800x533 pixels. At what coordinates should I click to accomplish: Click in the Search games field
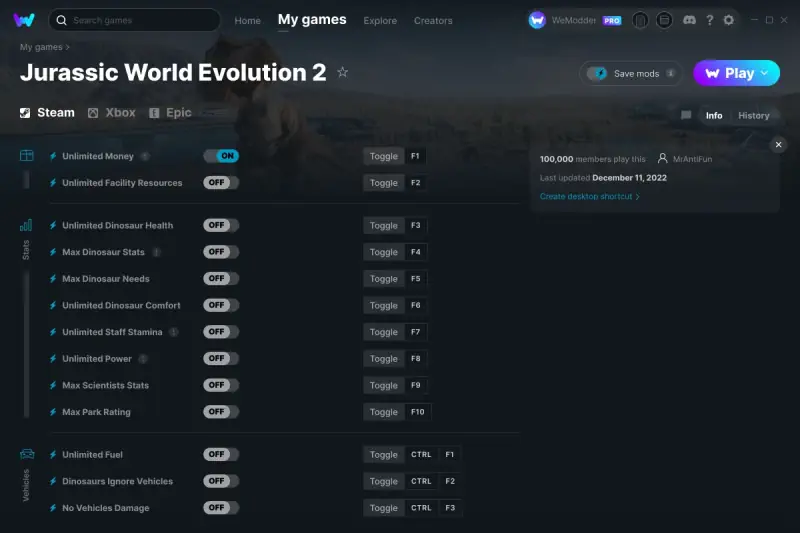click(x=134, y=20)
